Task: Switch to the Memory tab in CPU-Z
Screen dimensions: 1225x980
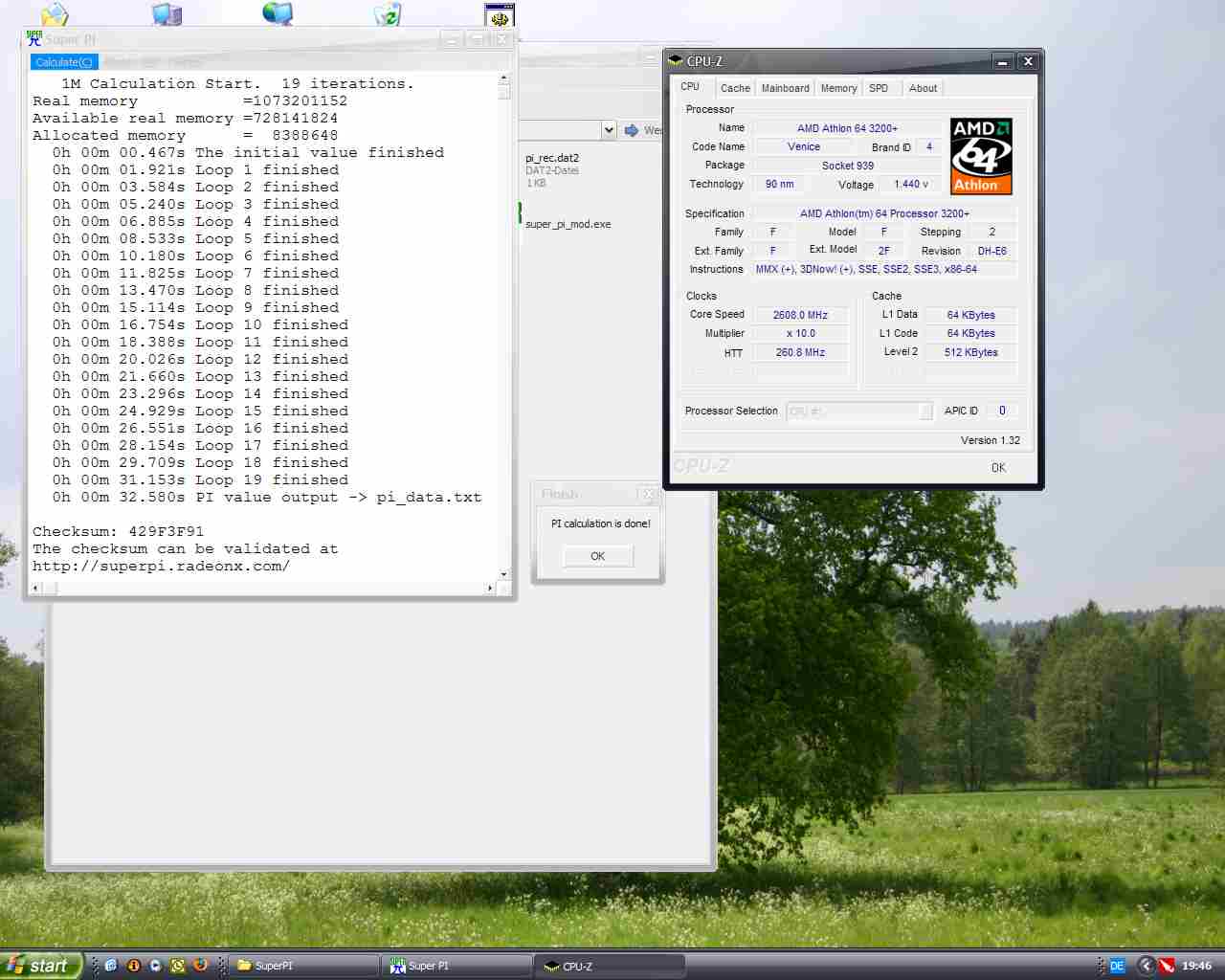Action: click(x=838, y=88)
